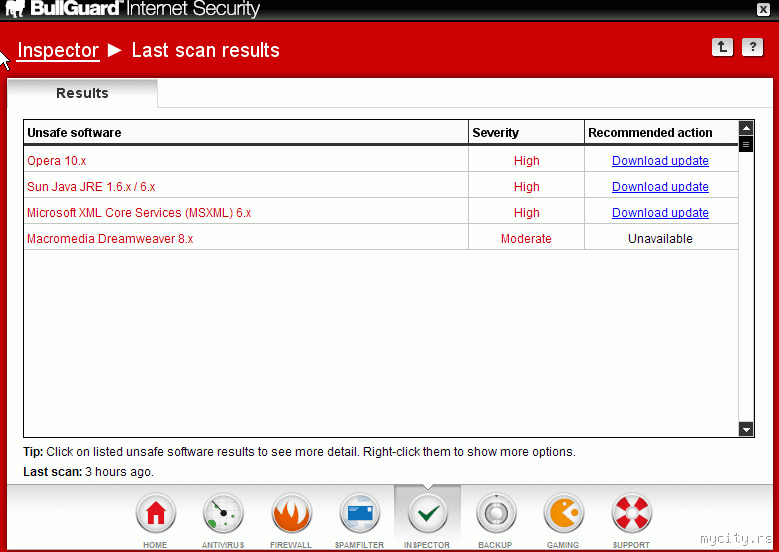Open the Firewall flame icon
The width and height of the screenshot is (779, 552).
pos(291,513)
